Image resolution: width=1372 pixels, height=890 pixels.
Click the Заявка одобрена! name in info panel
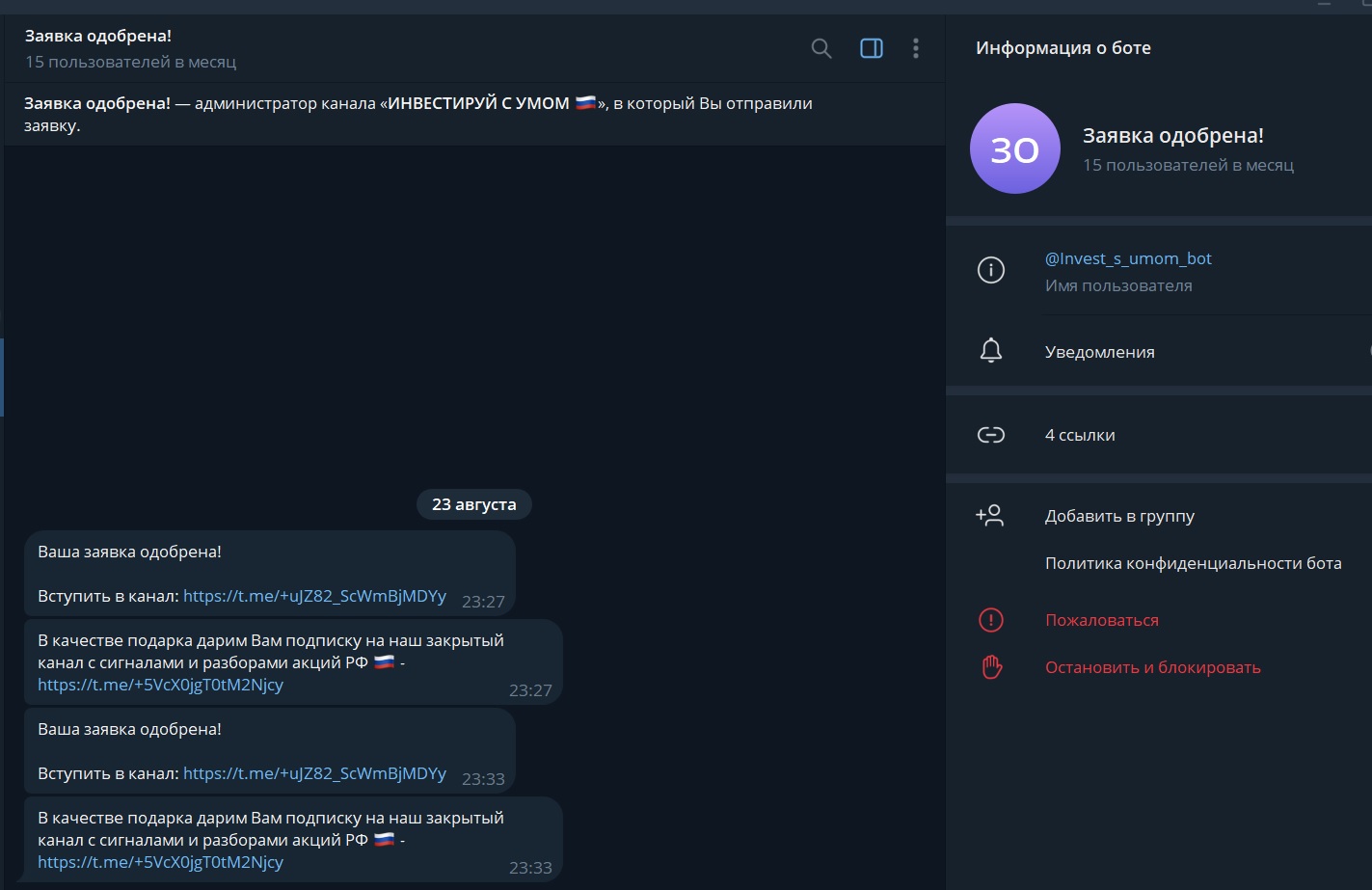(x=1173, y=136)
